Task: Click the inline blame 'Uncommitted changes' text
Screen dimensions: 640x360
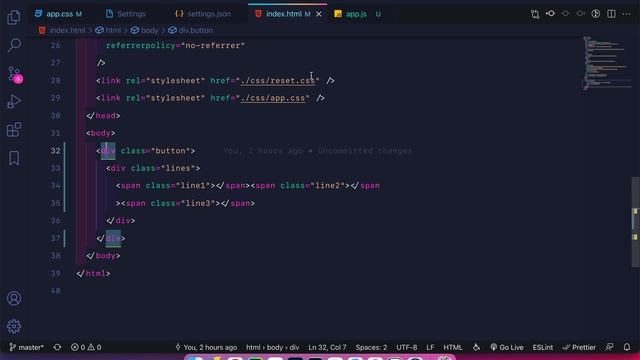Action: (x=364, y=151)
